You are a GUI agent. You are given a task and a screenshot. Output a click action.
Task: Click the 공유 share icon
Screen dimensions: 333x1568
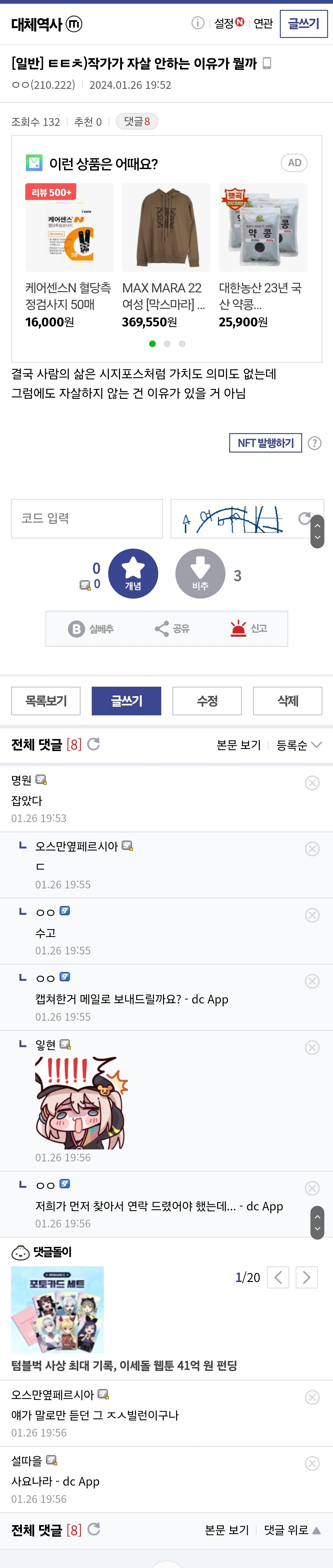[162, 629]
